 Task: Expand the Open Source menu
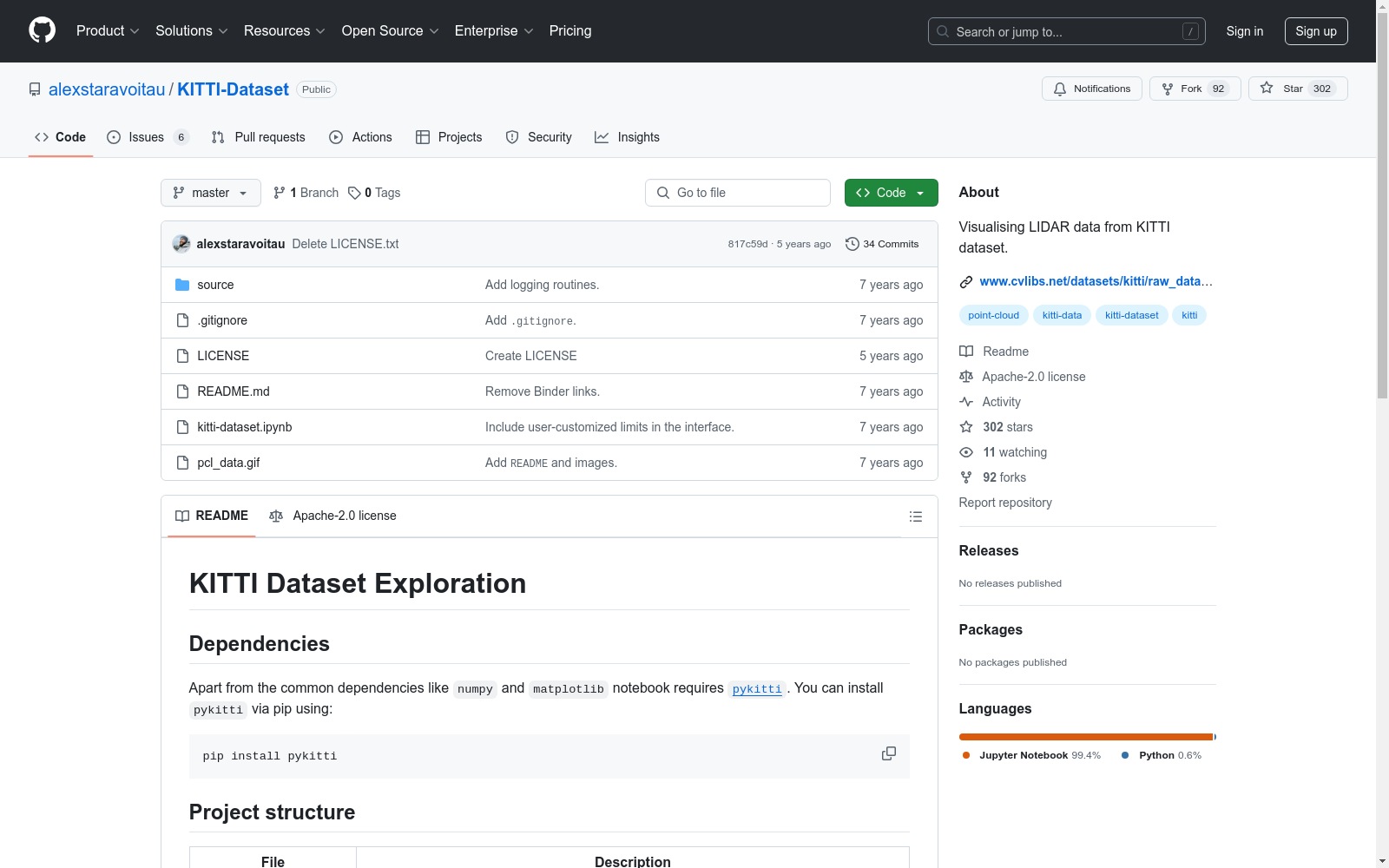click(x=391, y=31)
